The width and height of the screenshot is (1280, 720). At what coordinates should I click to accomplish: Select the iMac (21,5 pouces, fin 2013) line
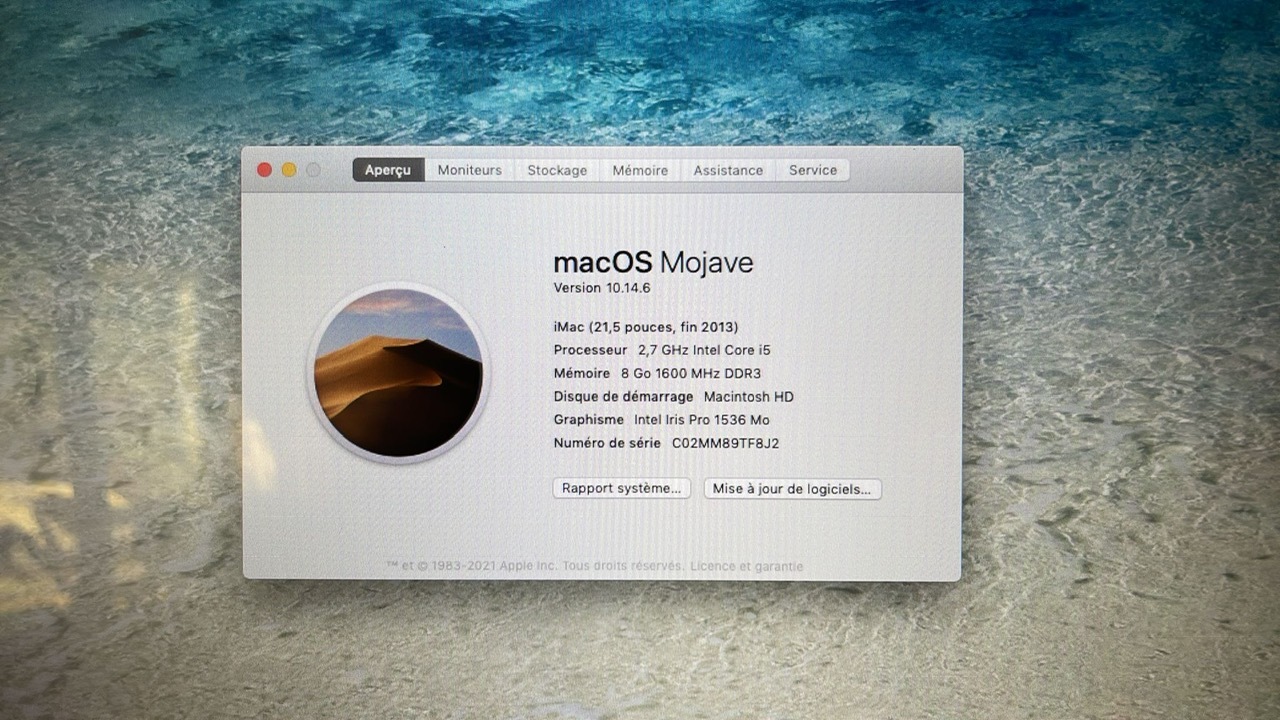coord(646,327)
